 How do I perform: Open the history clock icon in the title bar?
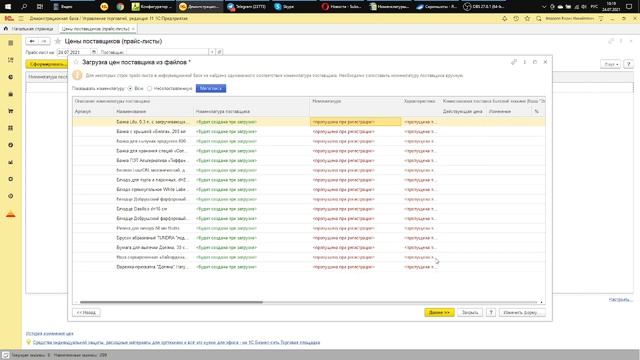click(x=516, y=19)
